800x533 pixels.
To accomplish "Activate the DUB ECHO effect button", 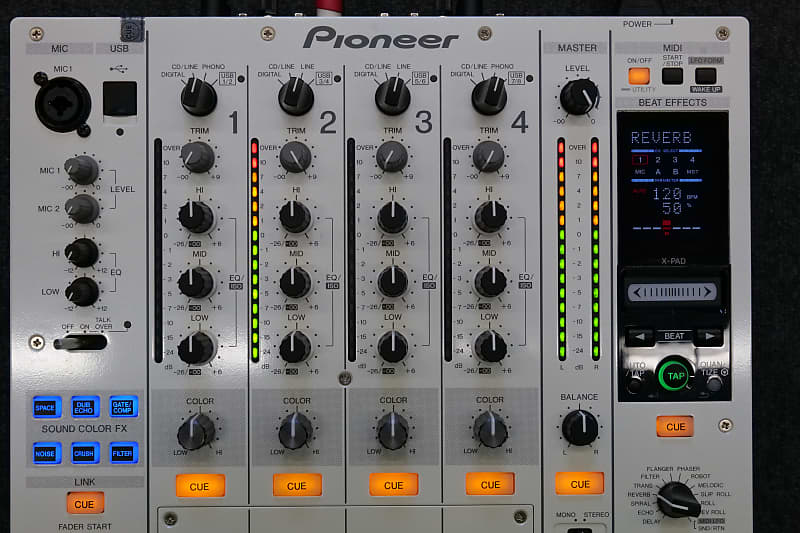I will [84, 407].
